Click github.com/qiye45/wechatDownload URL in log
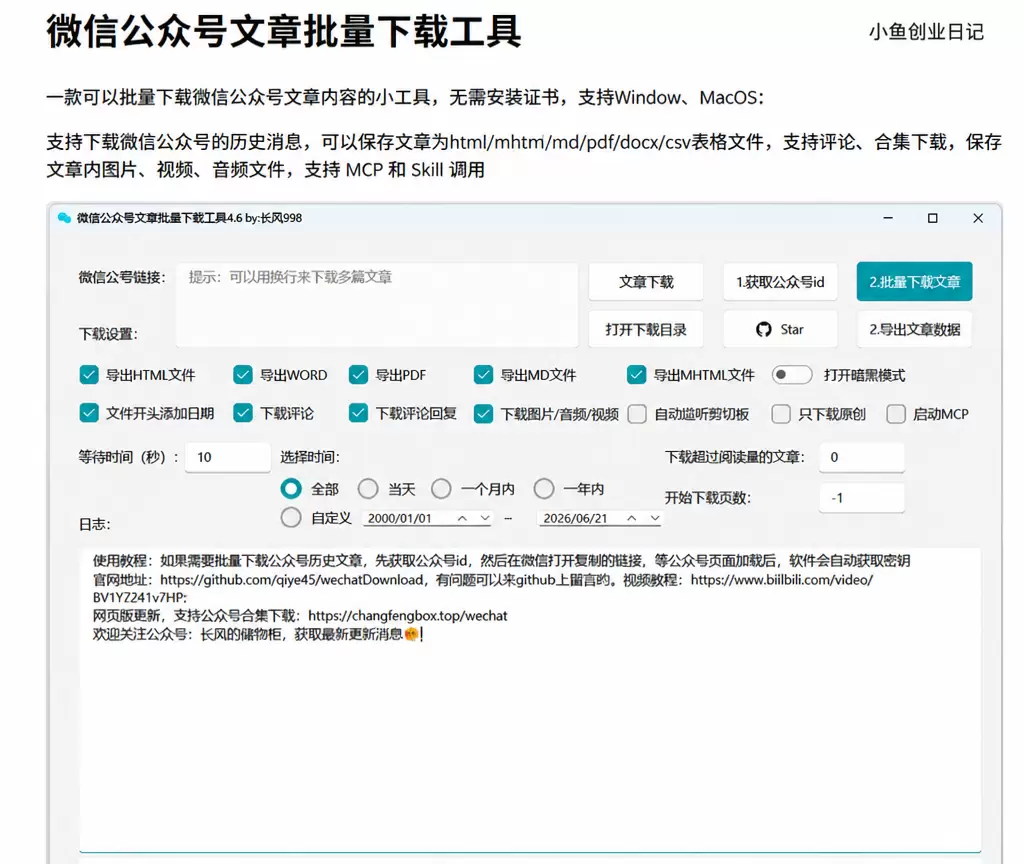Screen dimensions: 1024x864 click(292, 579)
